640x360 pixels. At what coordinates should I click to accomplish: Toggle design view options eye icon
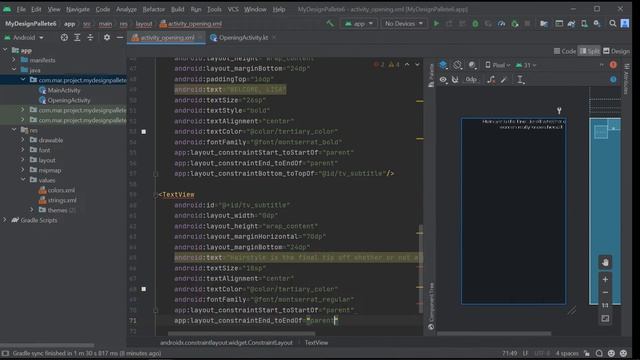click(x=443, y=80)
